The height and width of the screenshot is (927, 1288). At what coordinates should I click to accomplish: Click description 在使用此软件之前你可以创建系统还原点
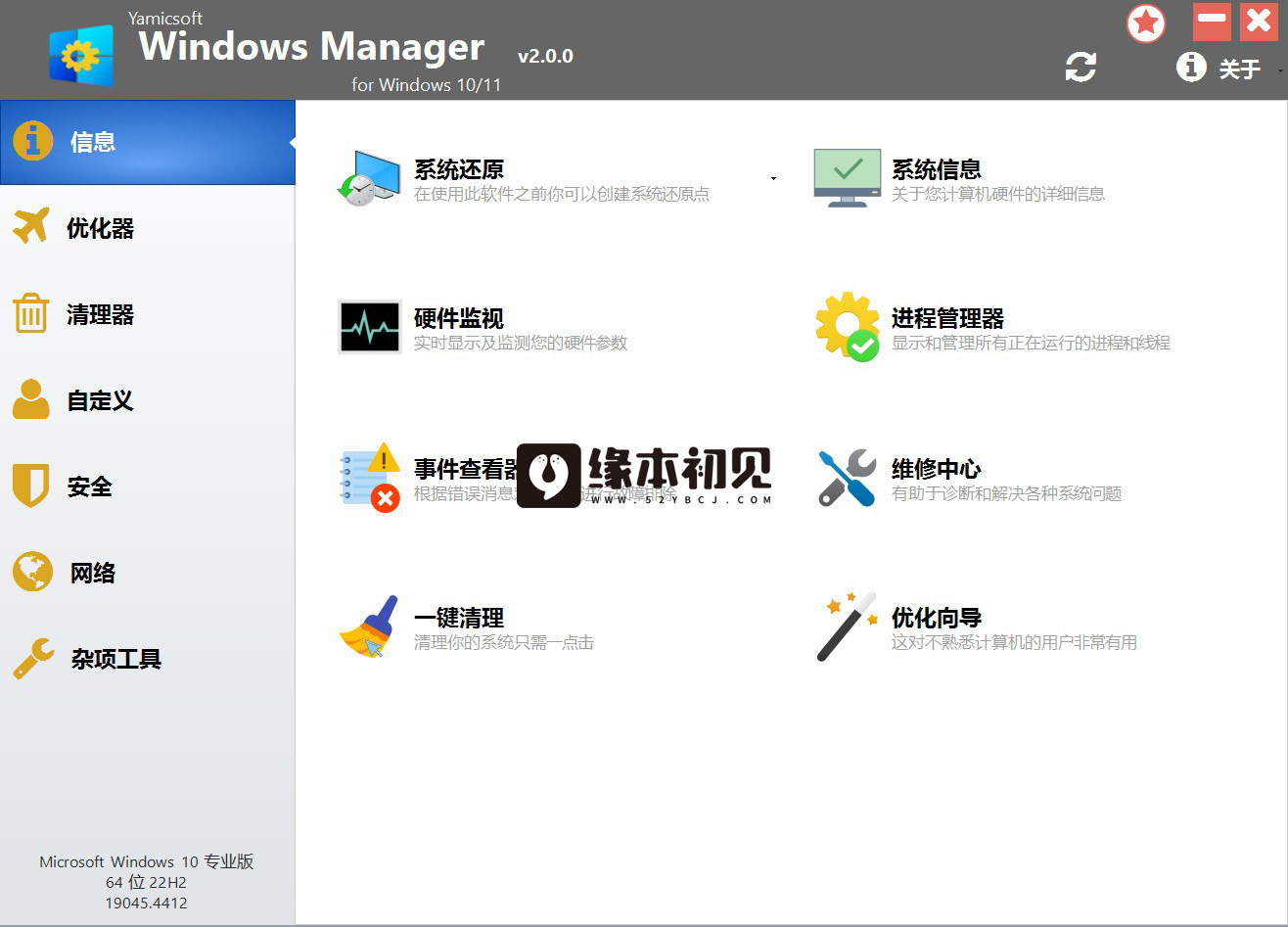coord(562,194)
